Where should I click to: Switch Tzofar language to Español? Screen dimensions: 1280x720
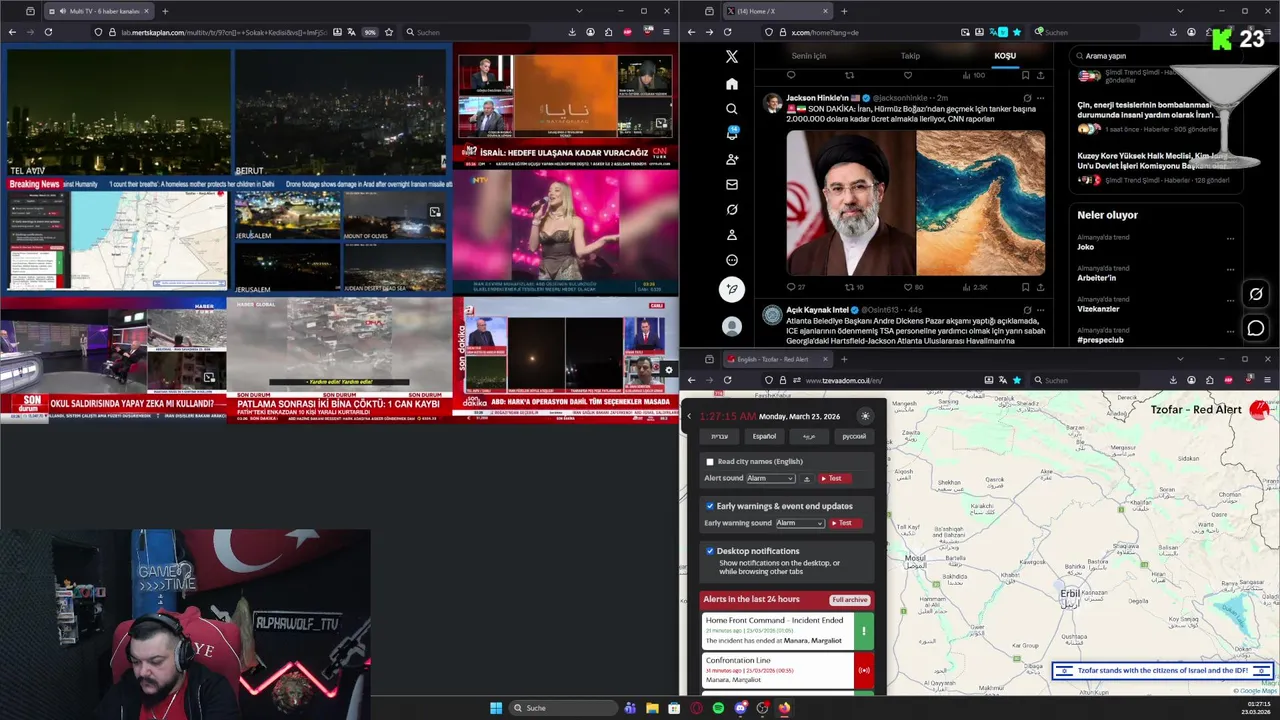click(x=764, y=436)
